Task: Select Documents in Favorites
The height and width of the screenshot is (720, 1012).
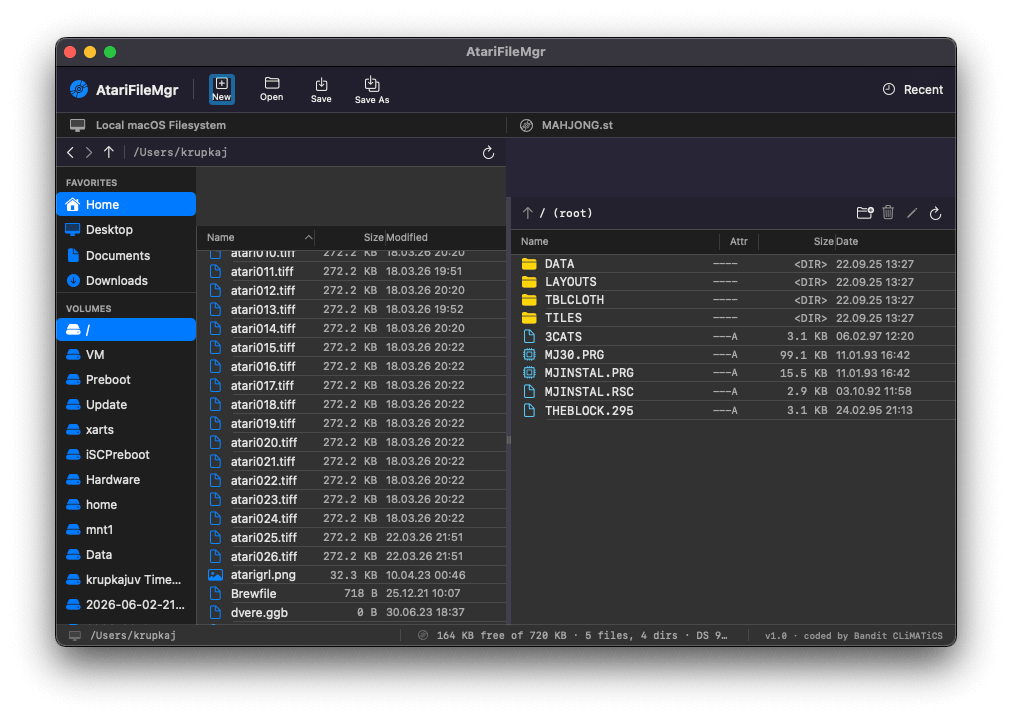Action: click(x=126, y=255)
